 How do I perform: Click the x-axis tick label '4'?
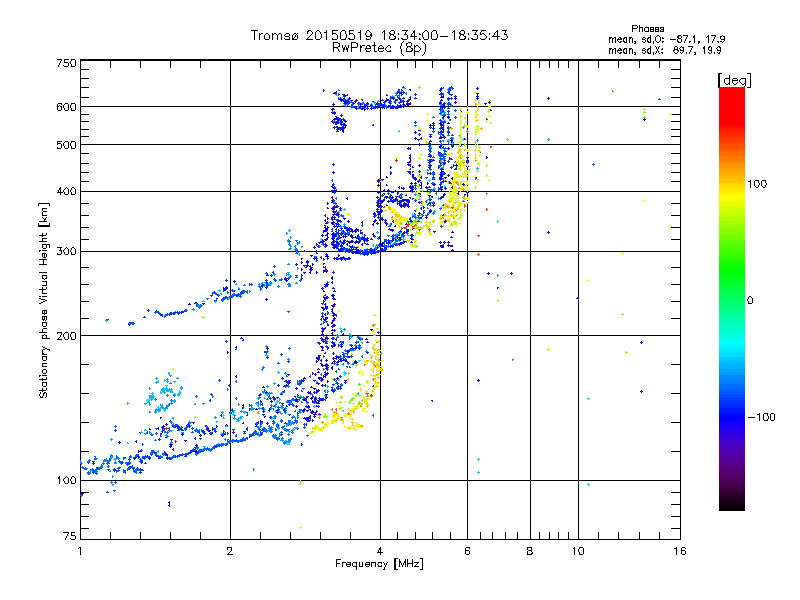tap(380, 551)
